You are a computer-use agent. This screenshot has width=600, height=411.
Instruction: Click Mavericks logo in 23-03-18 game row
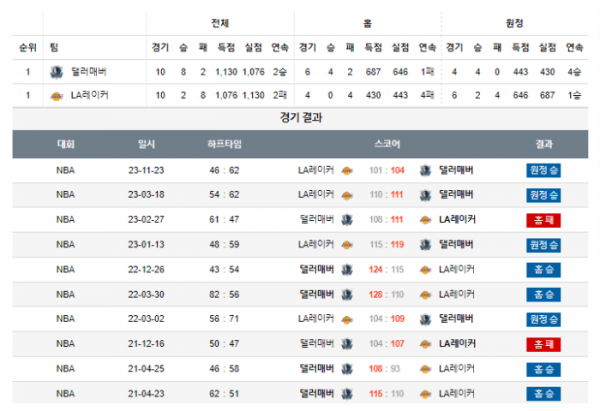(x=426, y=196)
